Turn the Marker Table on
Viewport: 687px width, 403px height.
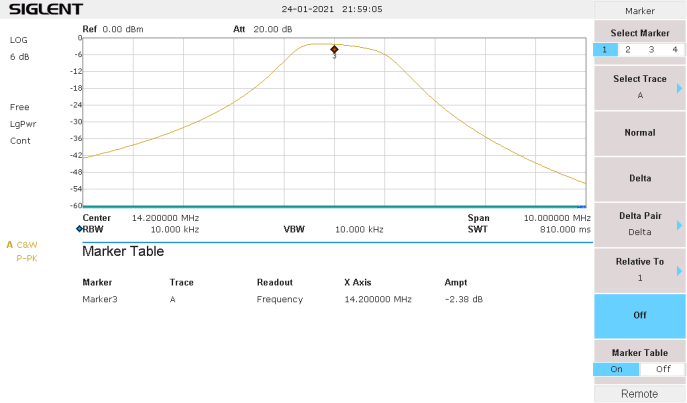[616, 369]
